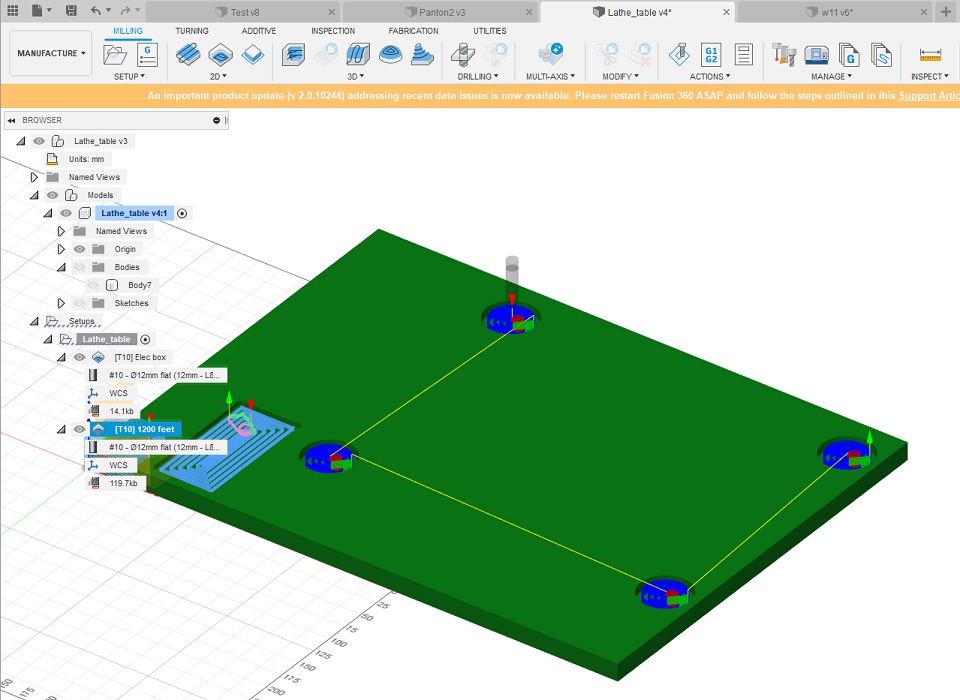Toggle visibility of Origin folder
This screenshot has width=960, height=700.
[80, 249]
